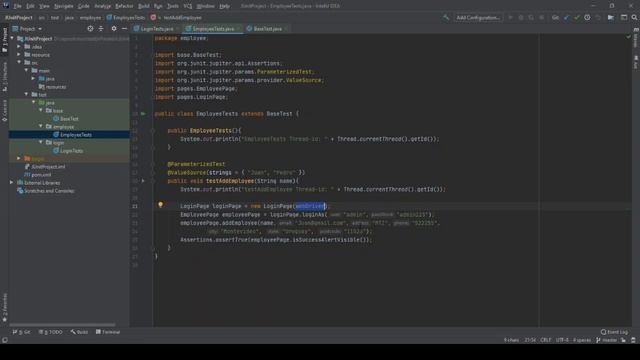Click the Search Everywhere magnifier icon
This screenshot has width=640, height=360.
634,18
